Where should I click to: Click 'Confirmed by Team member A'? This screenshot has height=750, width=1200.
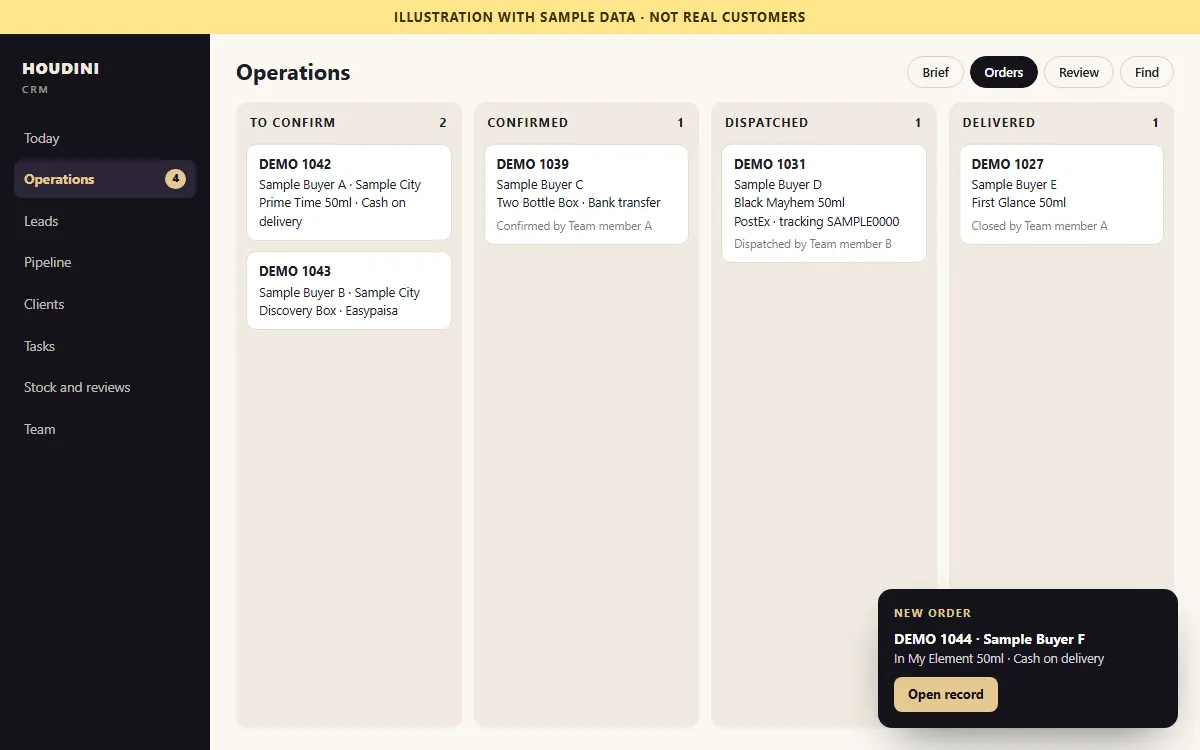[x=574, y=226]
